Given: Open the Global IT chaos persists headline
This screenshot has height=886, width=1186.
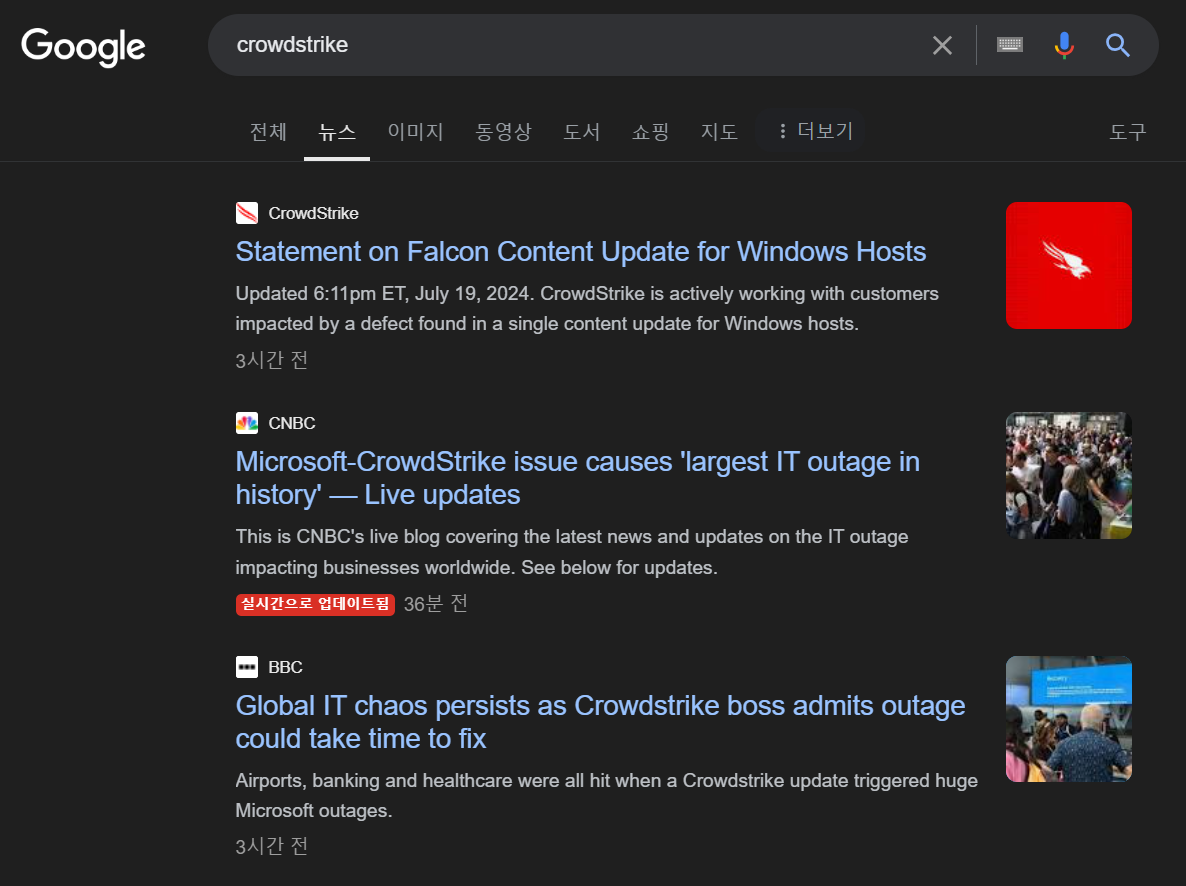Looking at the screenshot, I should point(600,722).
